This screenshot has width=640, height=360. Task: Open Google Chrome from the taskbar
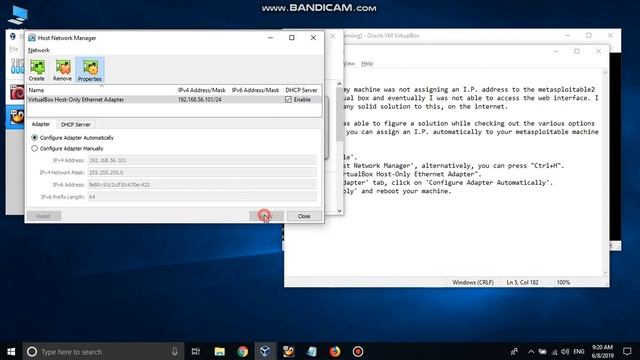point(242,351)
